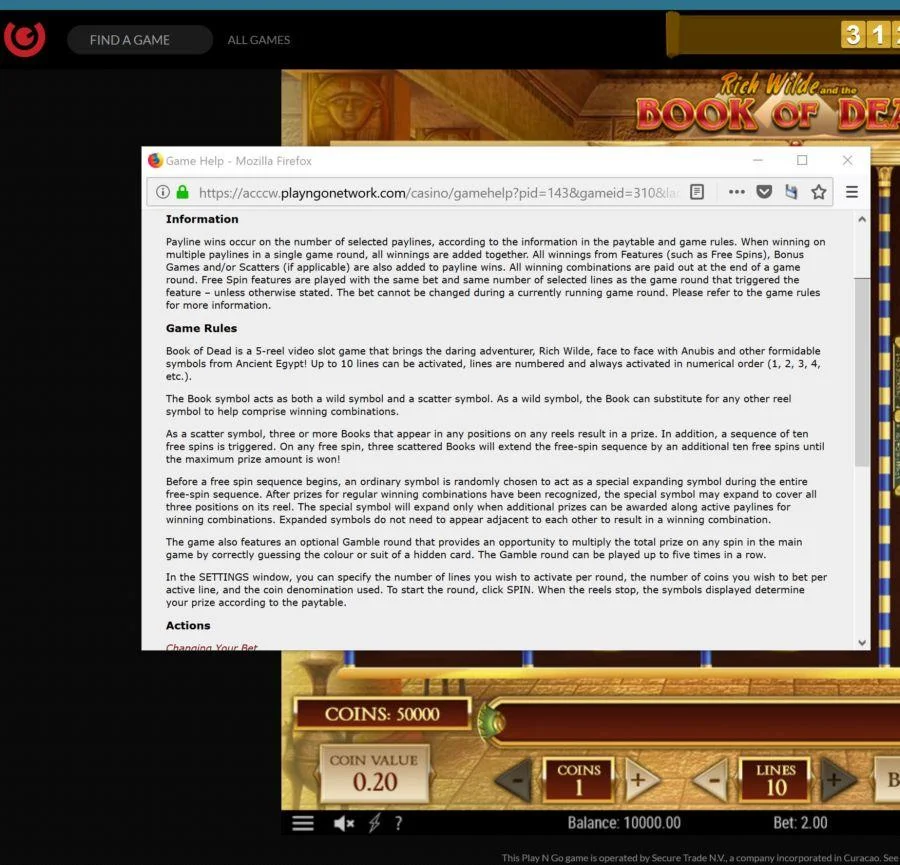Click the red casino logo icon
The width and height of the screenshot is (900, 865).
[x=24, y=38]
